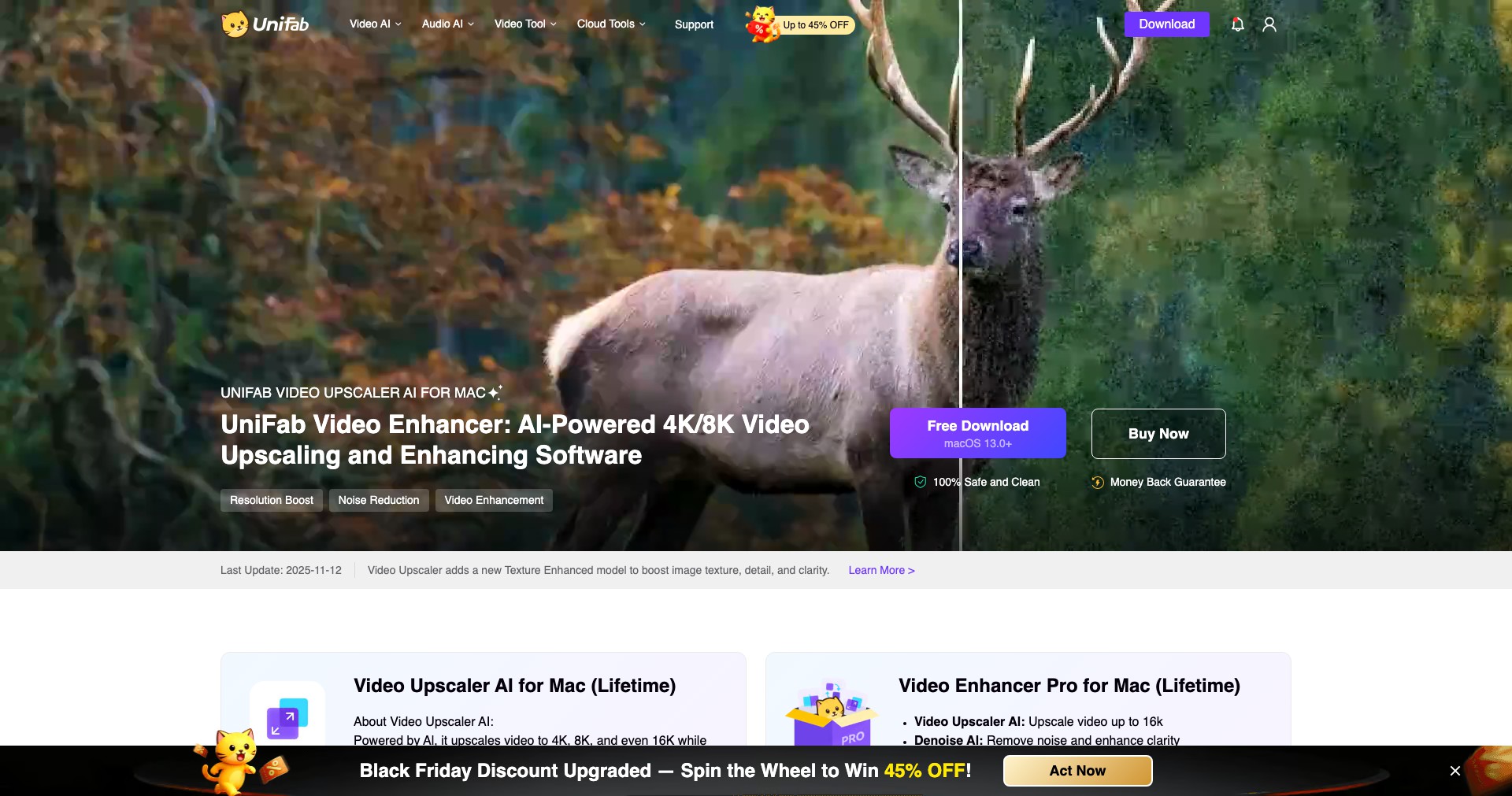Open the notification bell icon
1512x796 pixels.
pos(1238,24)
